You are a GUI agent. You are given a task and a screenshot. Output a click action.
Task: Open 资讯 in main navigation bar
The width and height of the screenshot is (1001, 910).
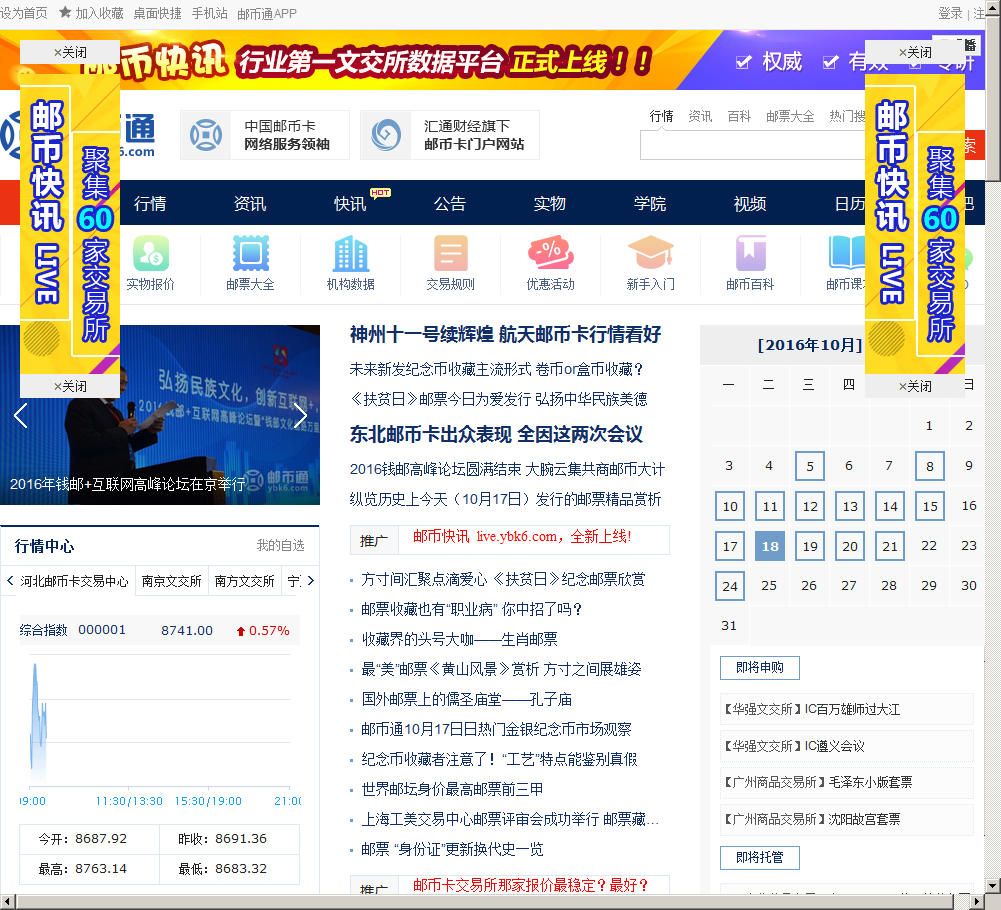click(x=250, y=204)
